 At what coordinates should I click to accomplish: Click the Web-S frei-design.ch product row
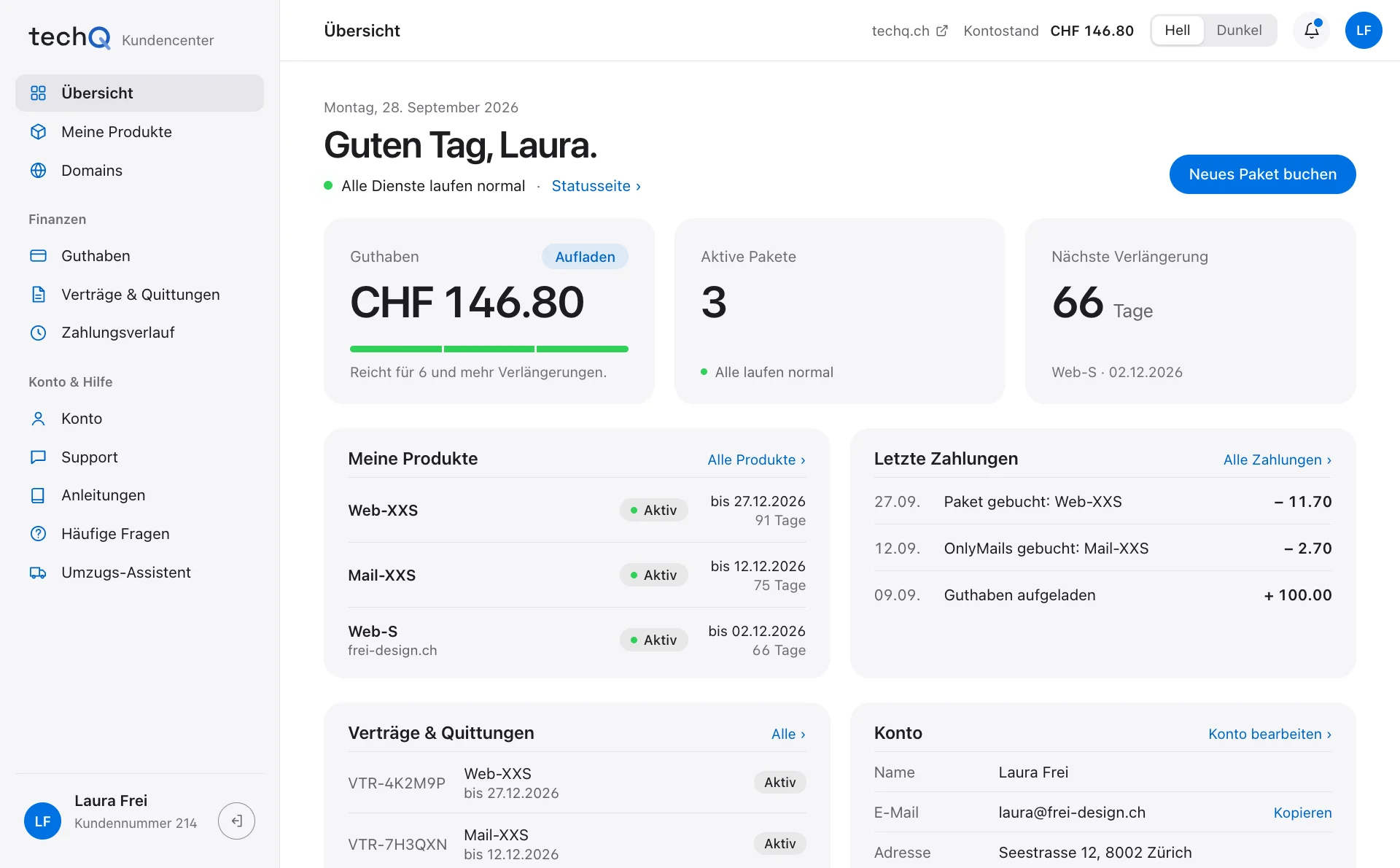tap(577, 640)
